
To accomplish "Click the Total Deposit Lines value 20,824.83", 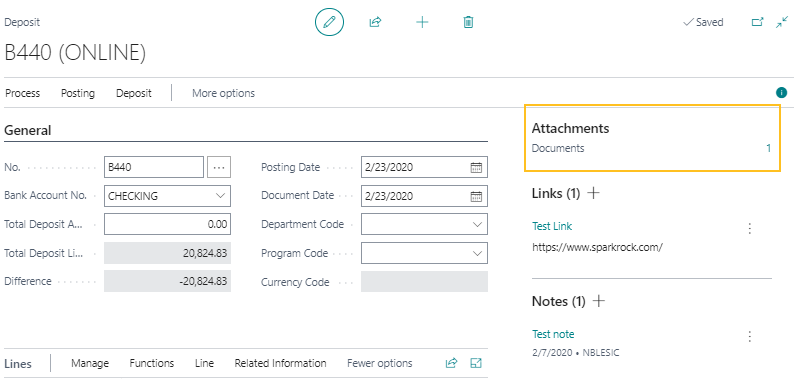I will (x=167, y=253).
